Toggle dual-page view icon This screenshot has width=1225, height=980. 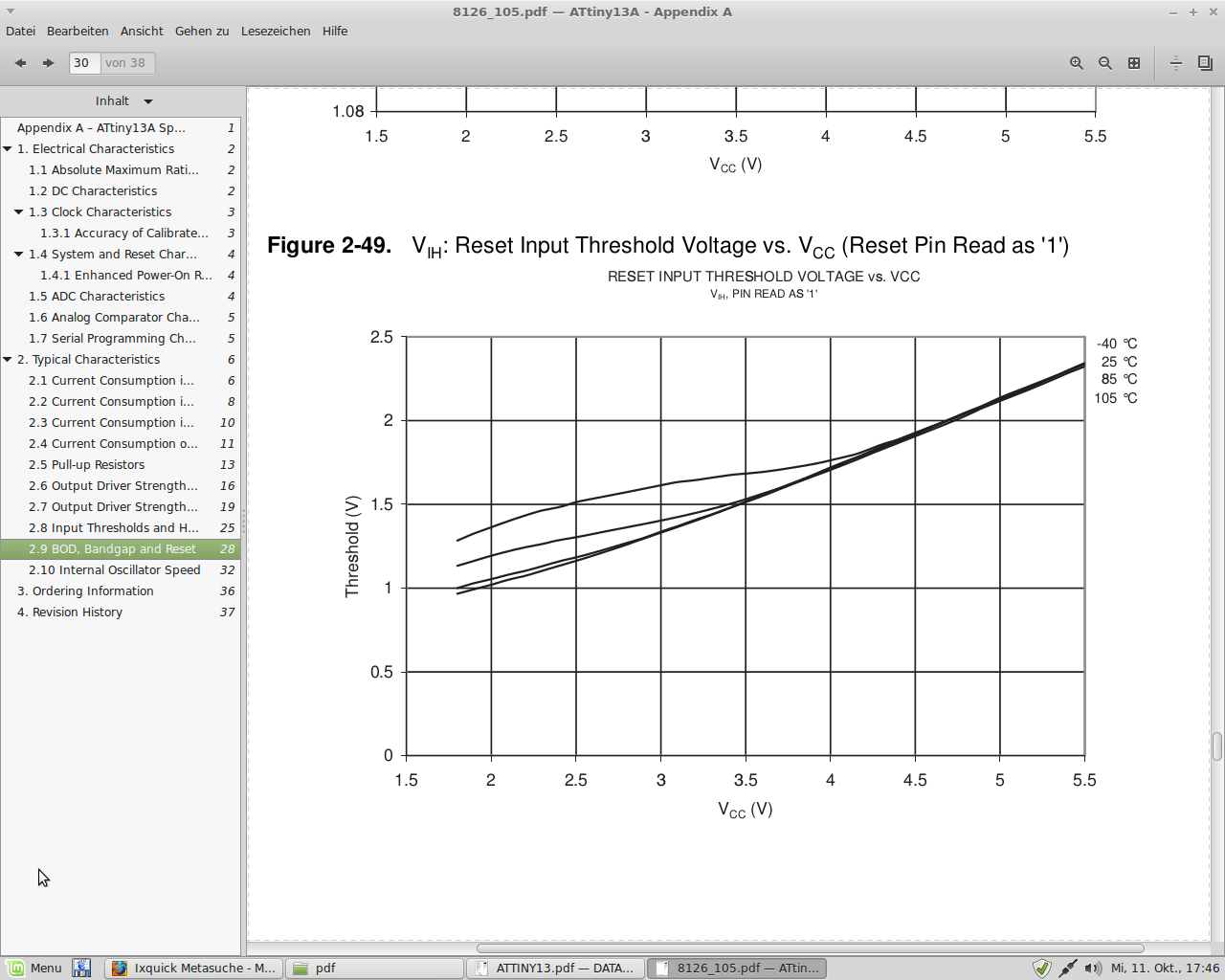pos(1205,63)
